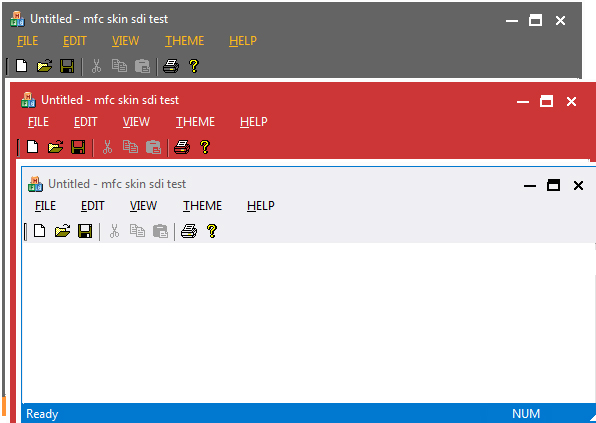Click the New document icon in the gray window

(x=22, y=66)
